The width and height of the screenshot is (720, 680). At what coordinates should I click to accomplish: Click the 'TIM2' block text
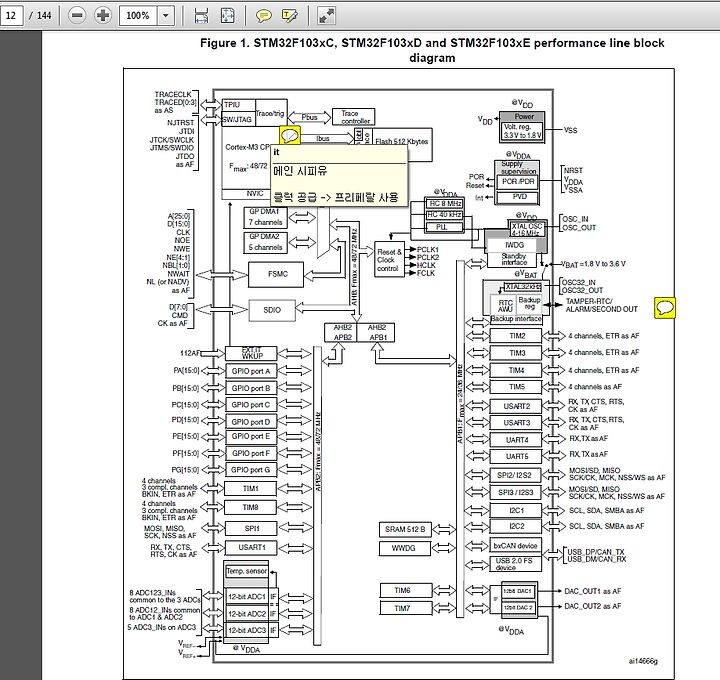517,336
